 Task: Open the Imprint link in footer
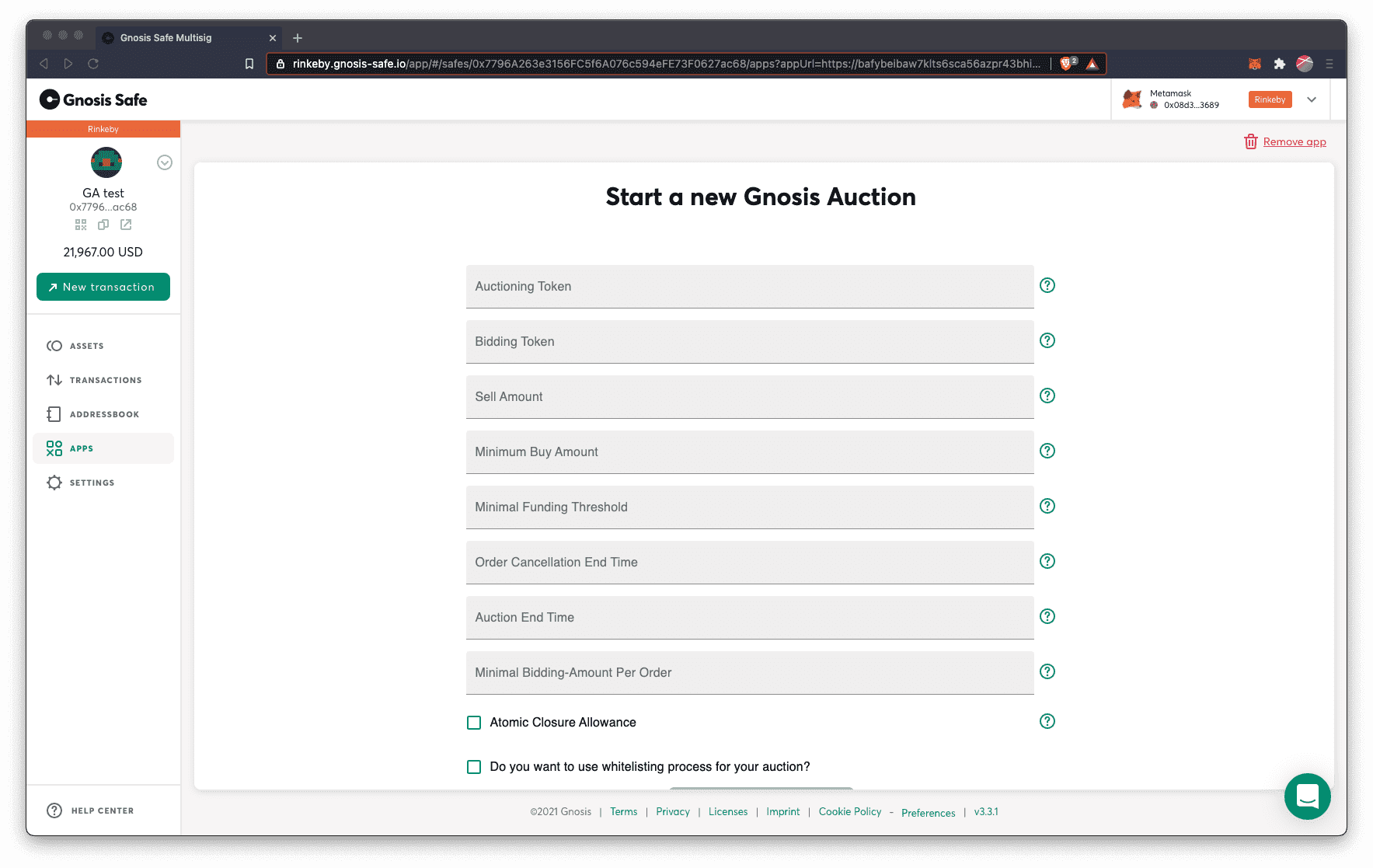(x=783, y=811)
